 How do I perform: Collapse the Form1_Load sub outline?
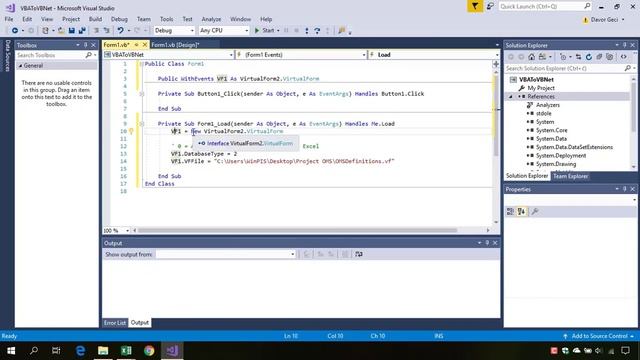[x=142, y=124]
